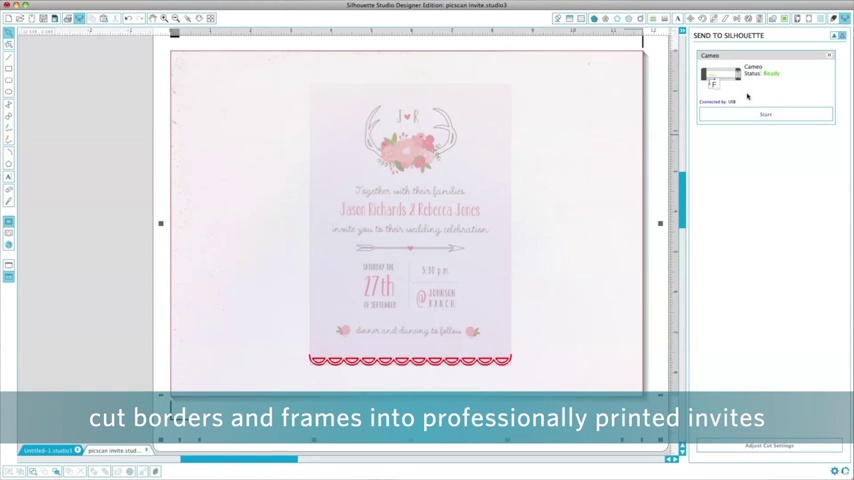This screenshot has height=480, width=854.
Task: Select the Eraser tool
Action: tap(9, 190)
